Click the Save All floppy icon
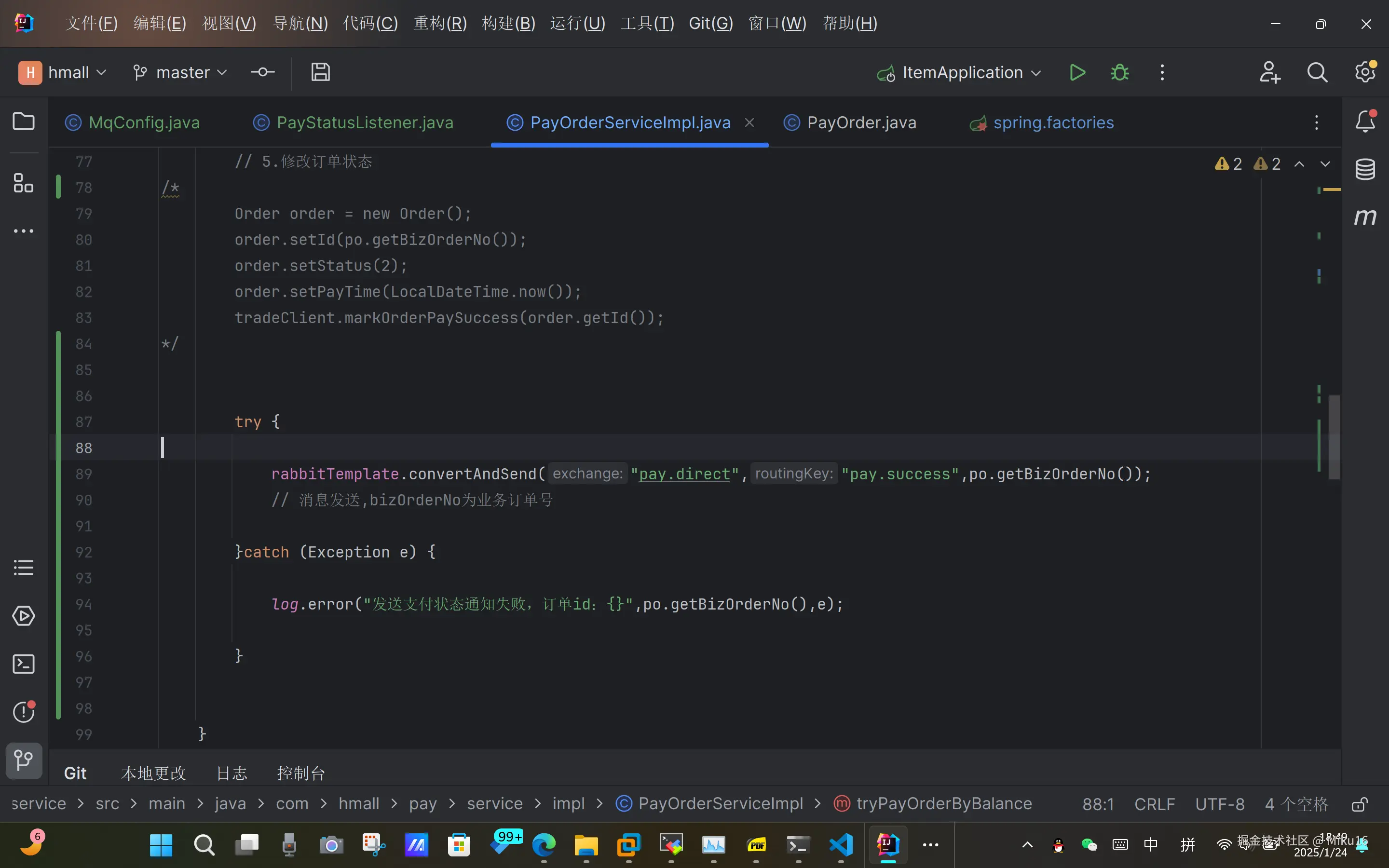 coord(320,72)
